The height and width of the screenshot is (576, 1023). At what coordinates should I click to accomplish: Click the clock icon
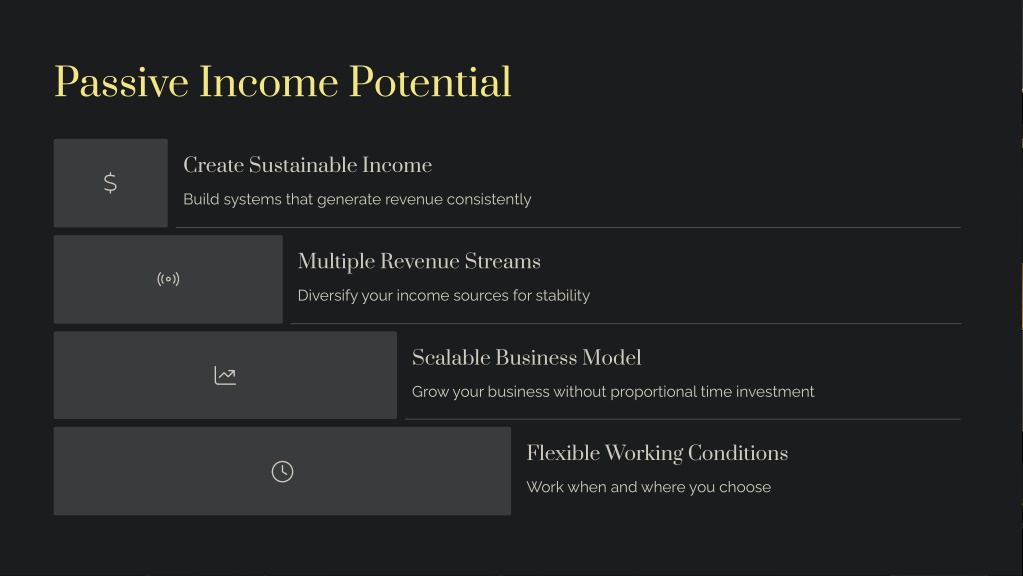point(282,472)
